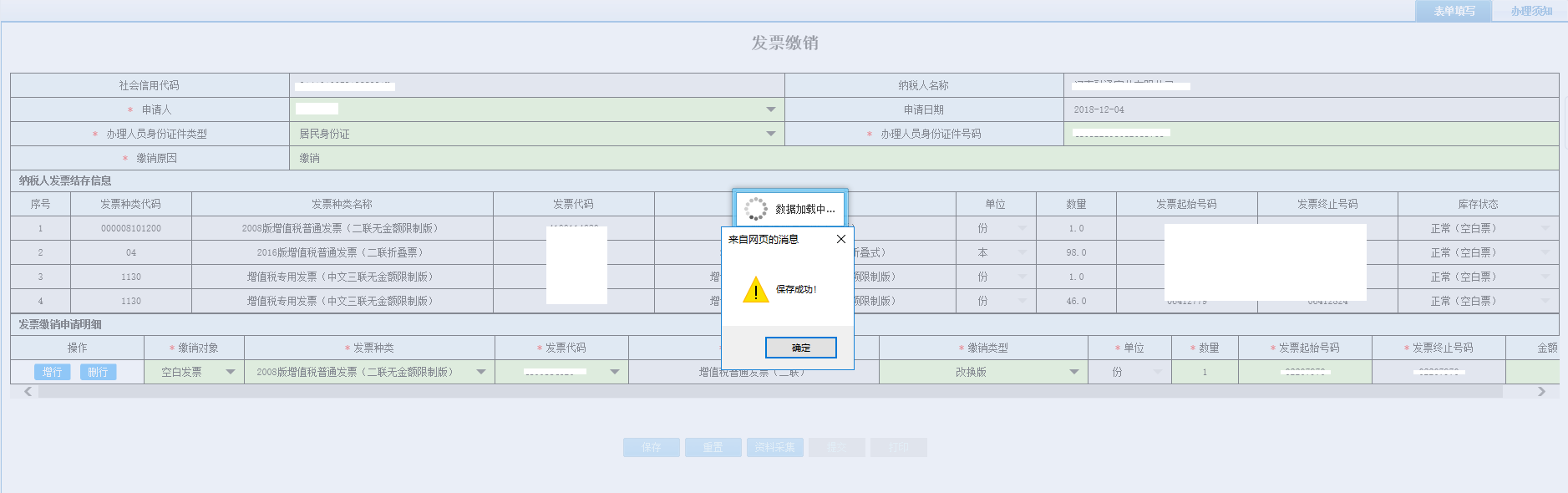
Task: Click the 资料采集 button
Action: [x=774, y=448]
